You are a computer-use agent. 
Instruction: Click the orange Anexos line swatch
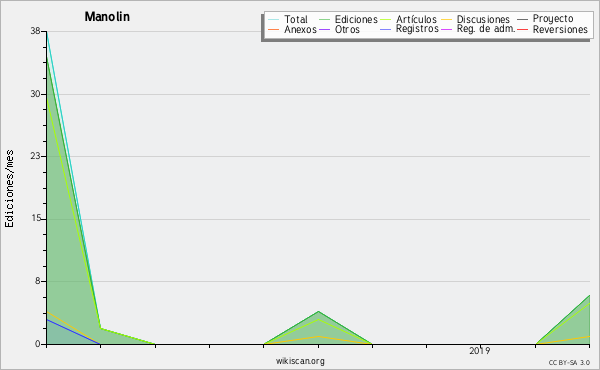click(273, 29)
